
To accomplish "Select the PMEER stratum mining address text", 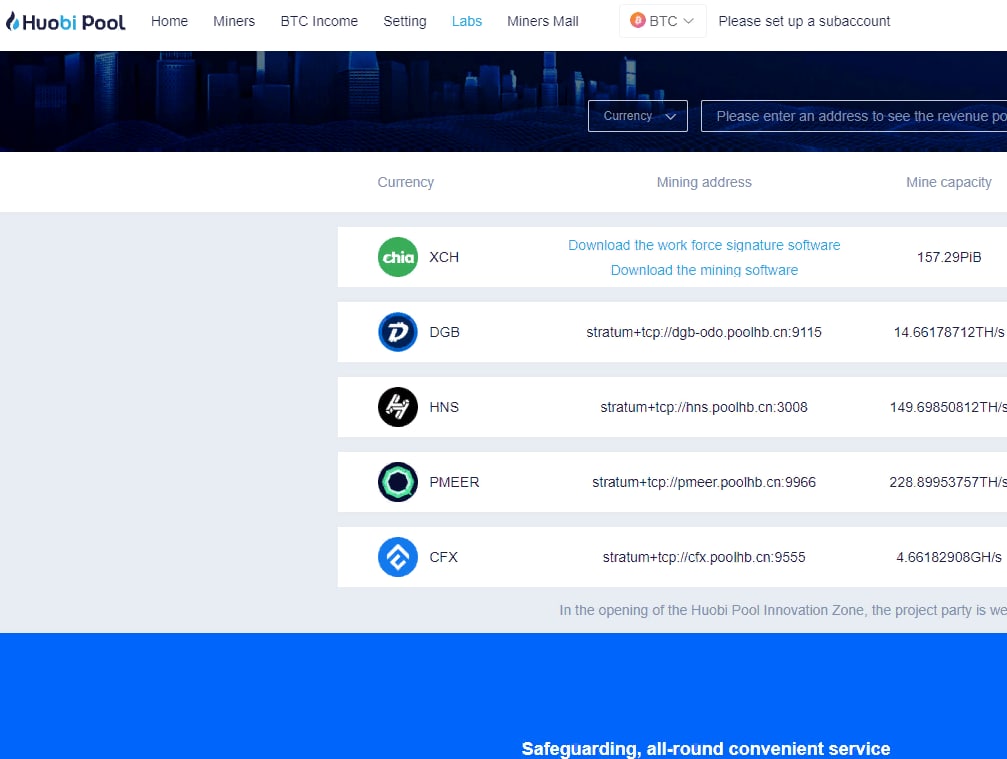I will [704, 482].
